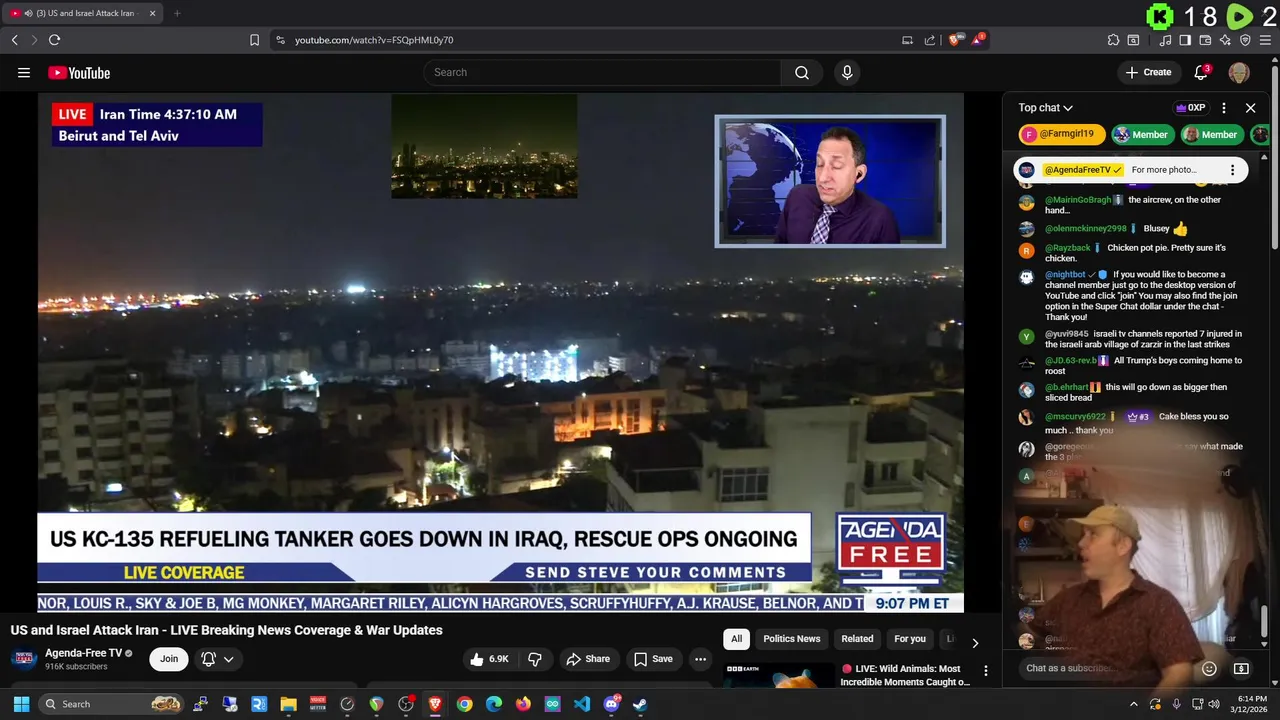Like the video with thumbs up 6.9K
1280x720 pixels.
coord(489,659)
